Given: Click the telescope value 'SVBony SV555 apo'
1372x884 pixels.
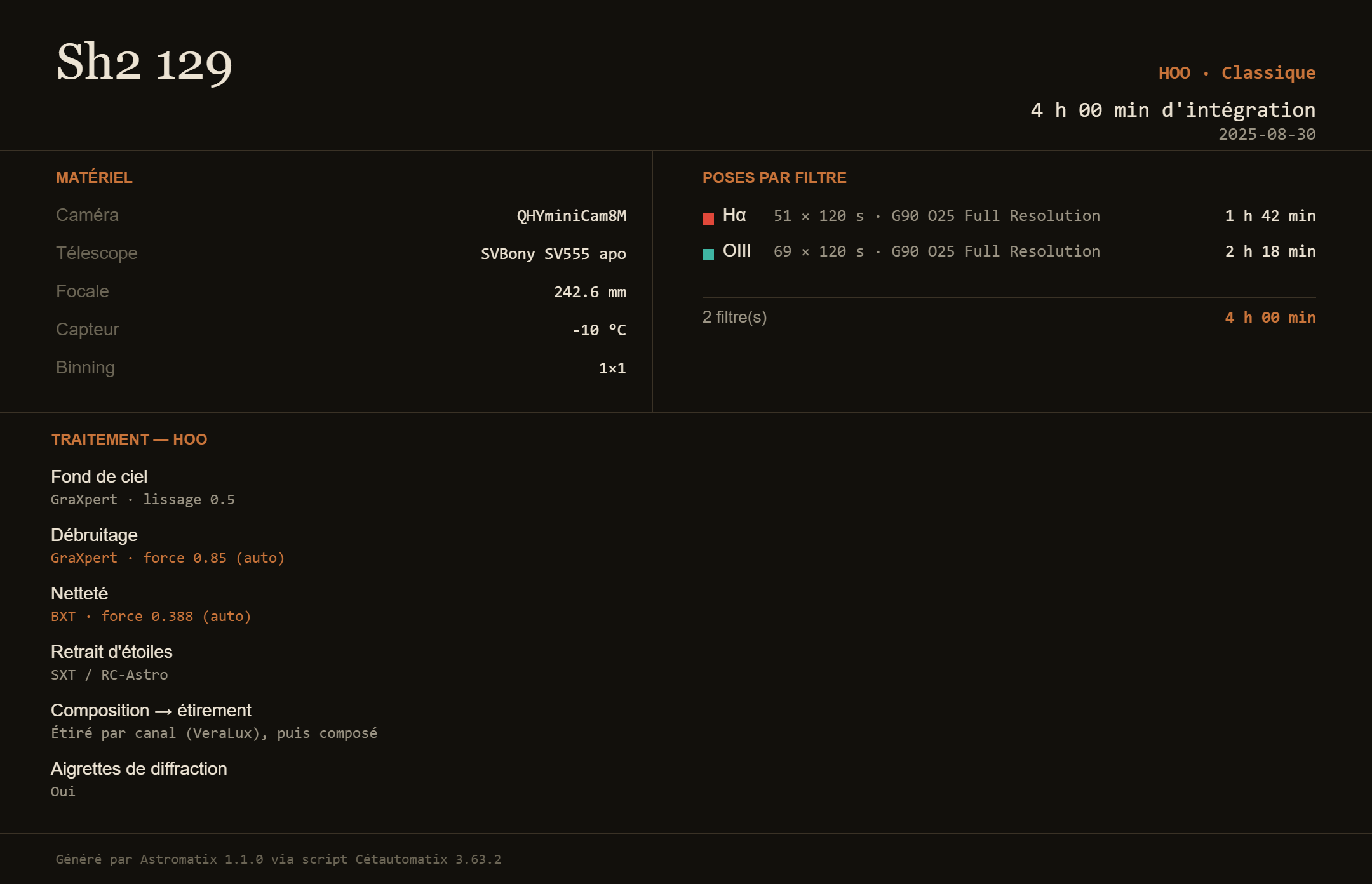Looking at the screenshot, I should click(x=553, y=254).
